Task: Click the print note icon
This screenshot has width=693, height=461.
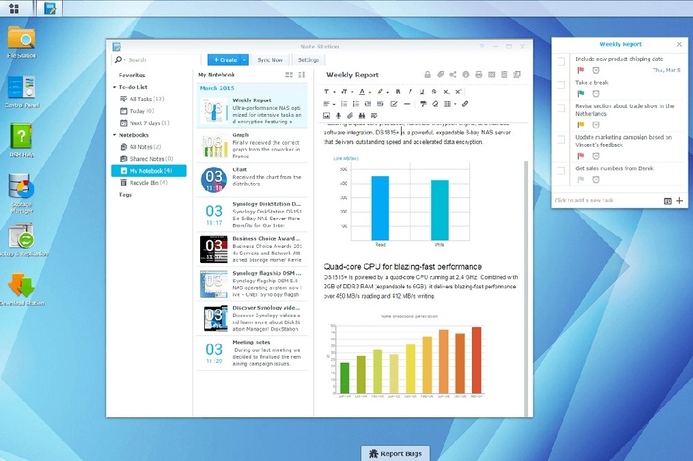Action: 479,75
